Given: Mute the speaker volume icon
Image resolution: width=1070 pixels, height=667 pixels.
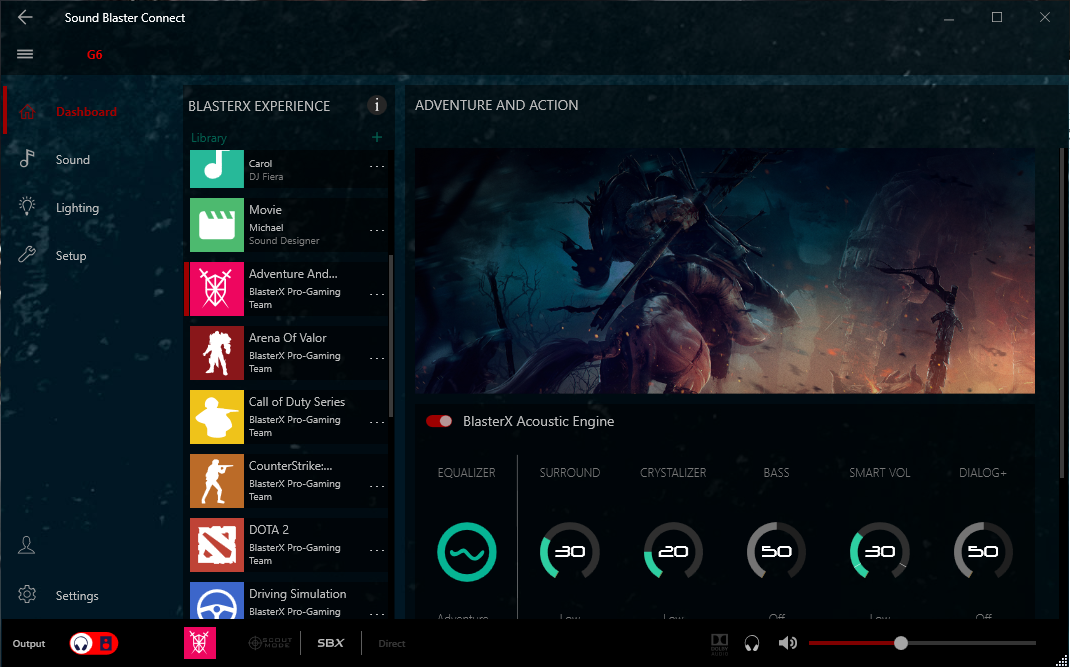Looking at the screenshot, I should [787, 643].
